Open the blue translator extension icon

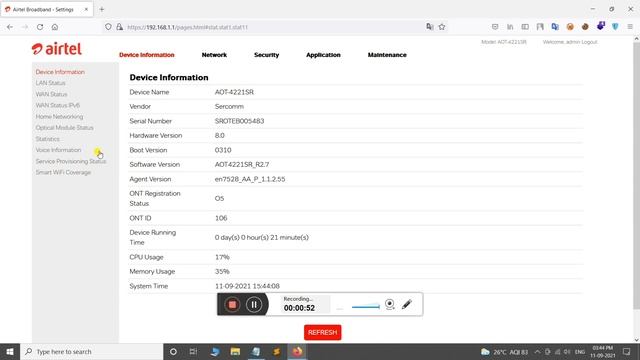point(555,27)
